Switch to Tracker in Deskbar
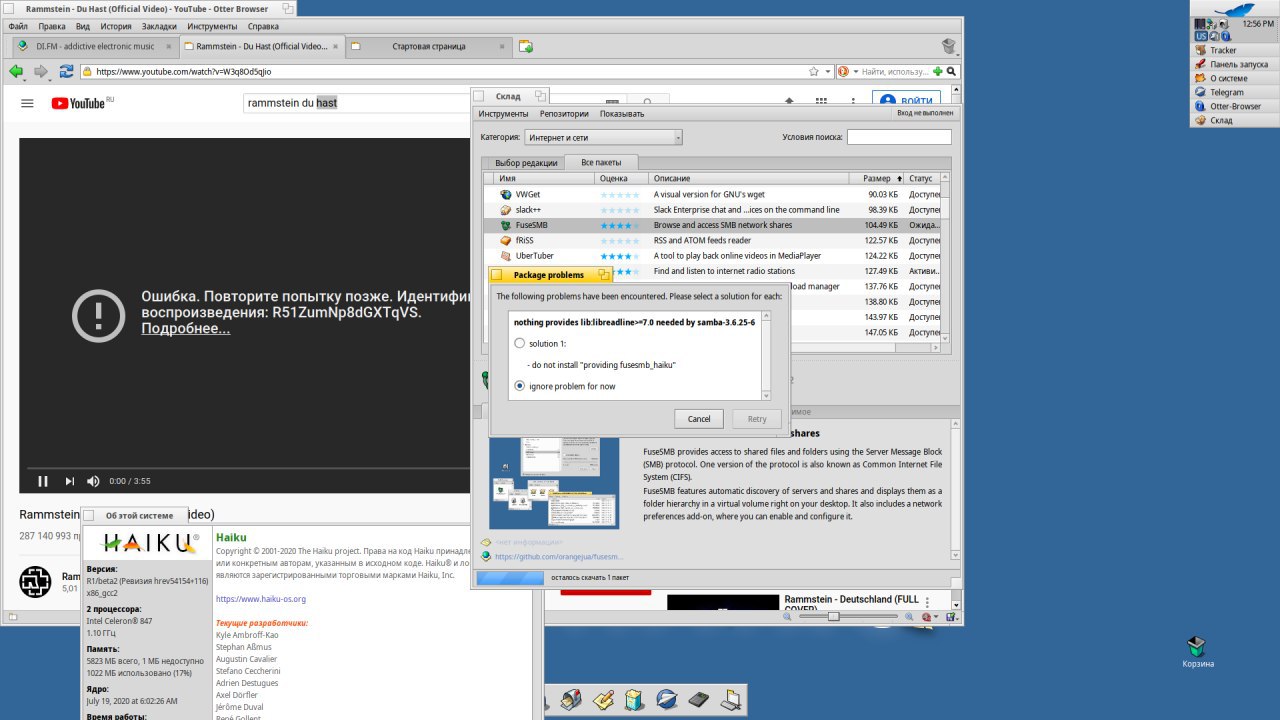The width and height of the screenshot is (1280, 720). [1236, 50]
